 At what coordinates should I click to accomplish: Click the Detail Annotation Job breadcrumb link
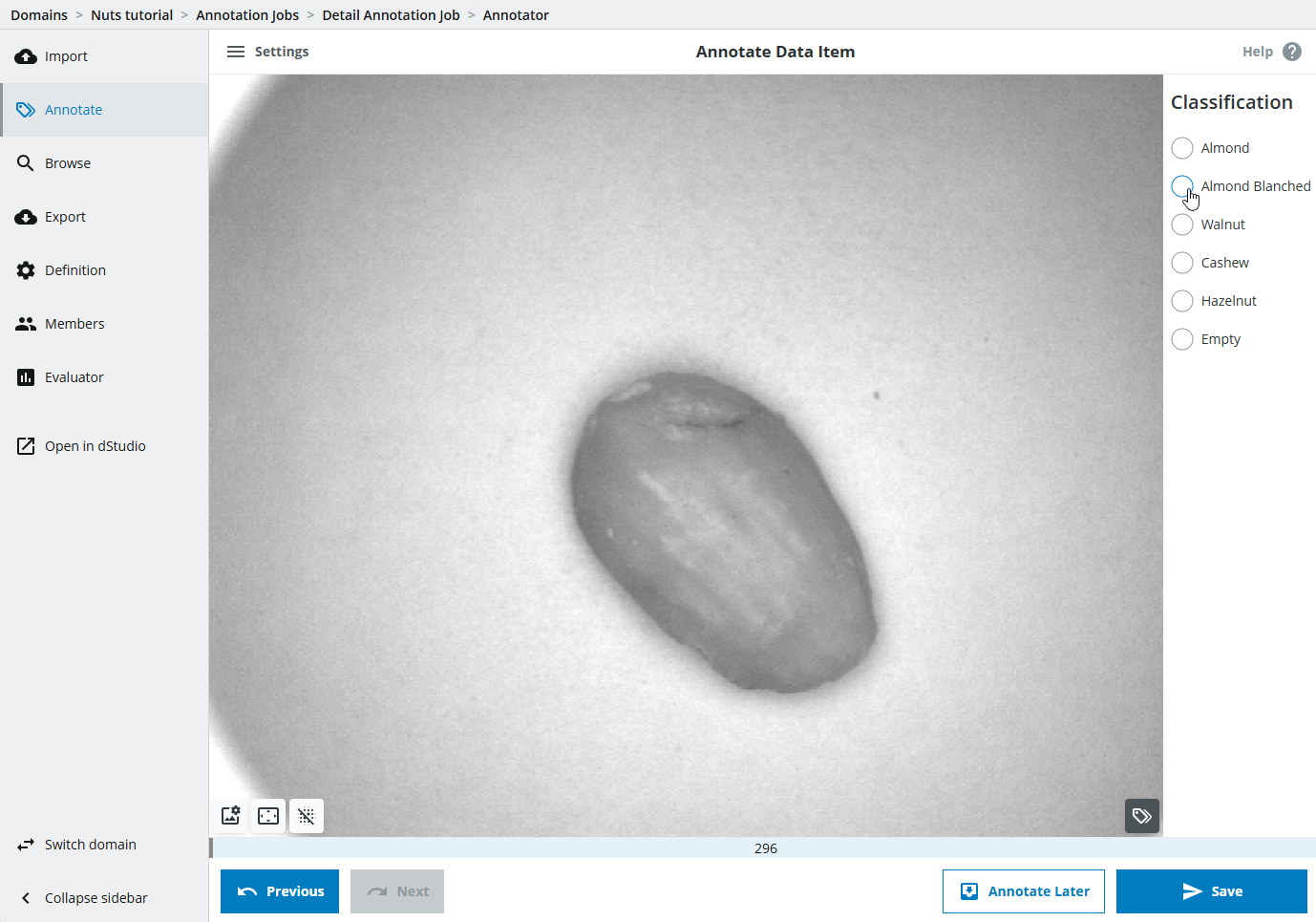[x=391, y=15]
